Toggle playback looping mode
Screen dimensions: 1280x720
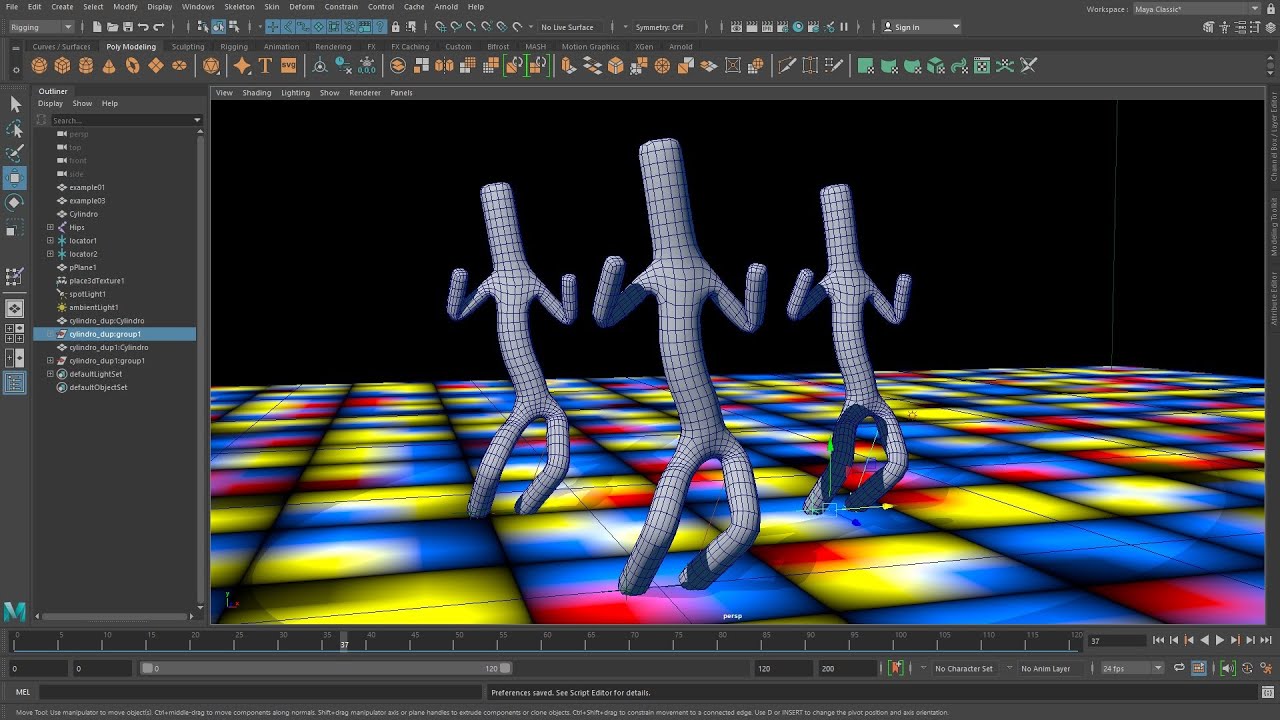[x=1179, y=668]
